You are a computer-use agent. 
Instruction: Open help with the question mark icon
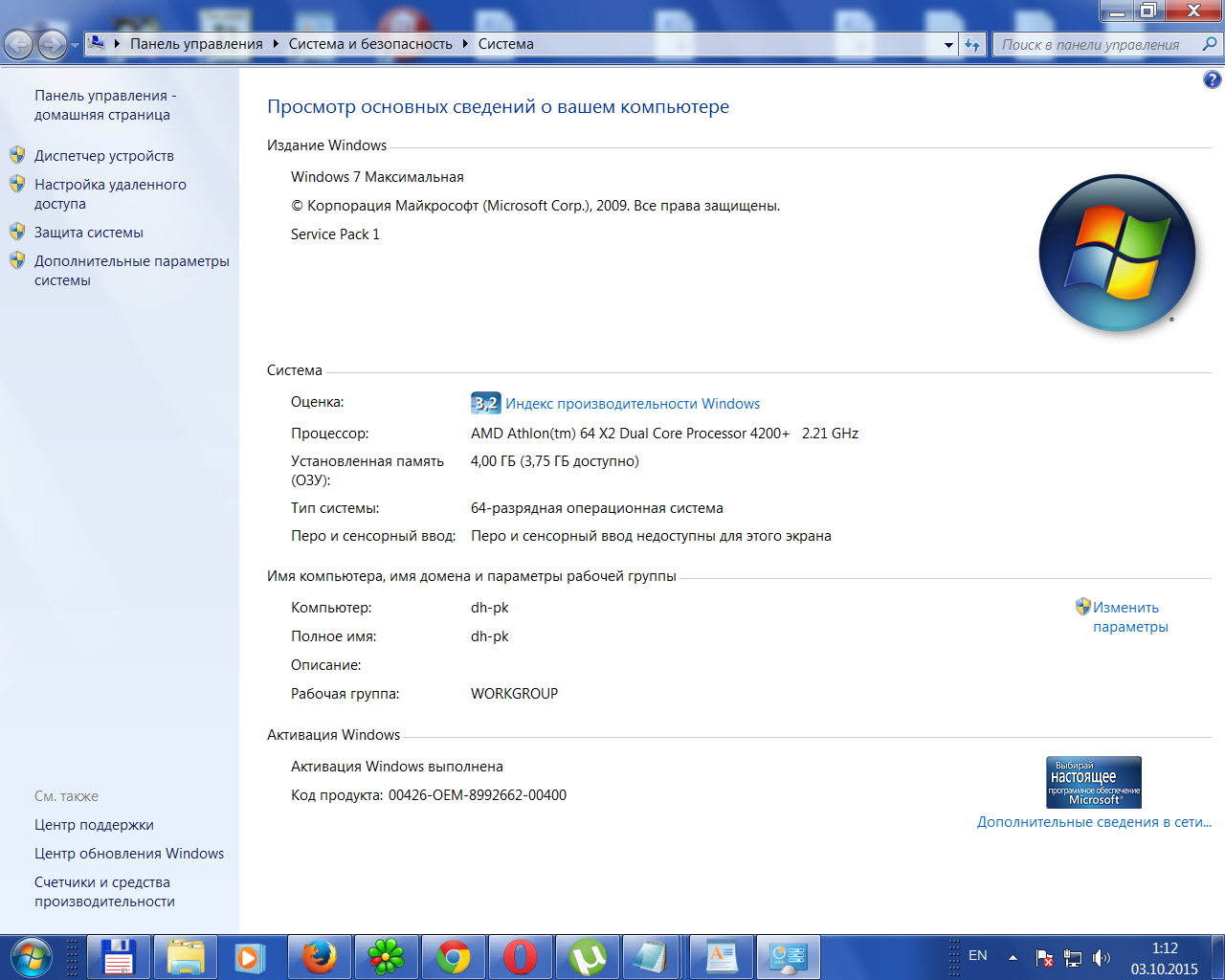pos(1213,80)
